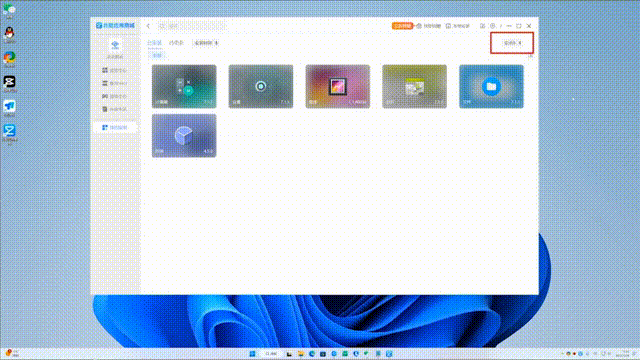This screenshot has width=640, height=360.
Task: Open the settings gear icon in title bar
Action: 493,26
